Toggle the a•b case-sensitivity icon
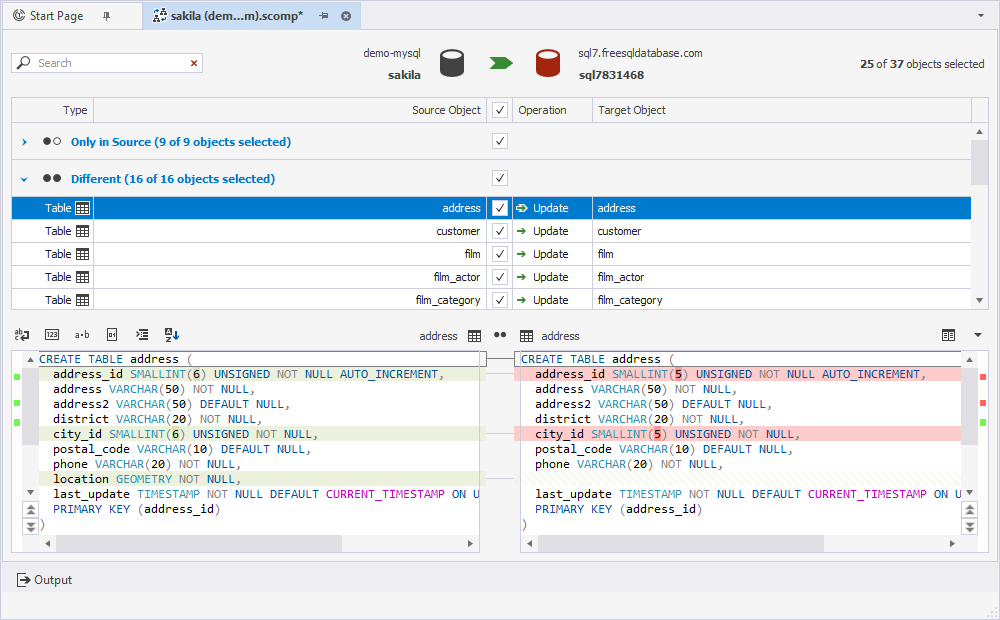Screen dimensions: 1000x620 [82, 335]
